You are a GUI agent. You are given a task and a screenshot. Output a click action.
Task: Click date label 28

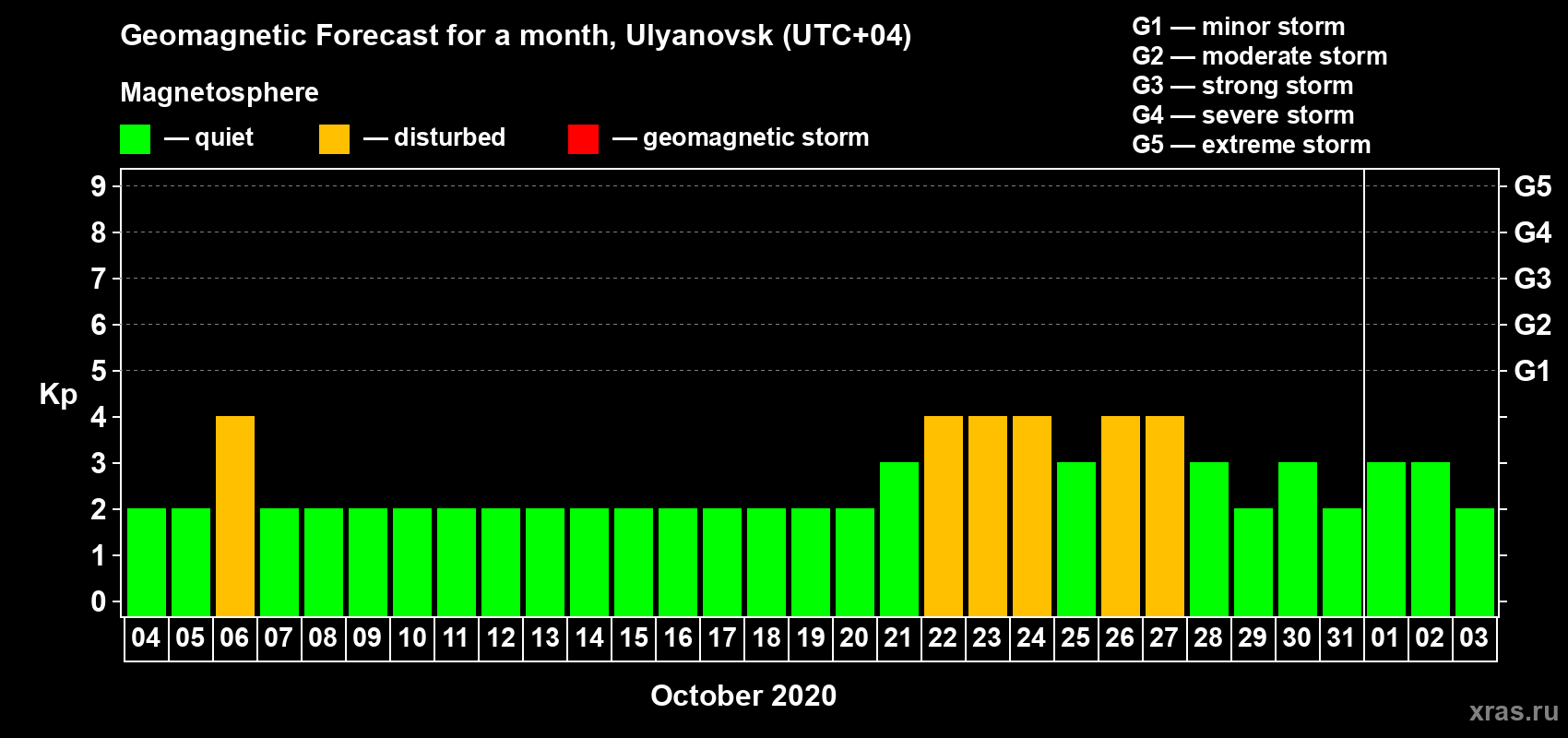[1208, 637]
